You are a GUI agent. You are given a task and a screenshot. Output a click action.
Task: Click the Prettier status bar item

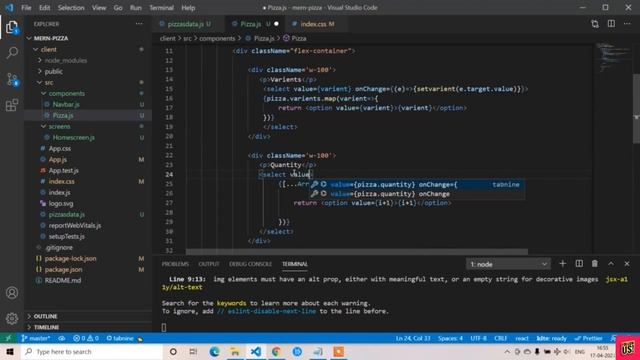588,338
